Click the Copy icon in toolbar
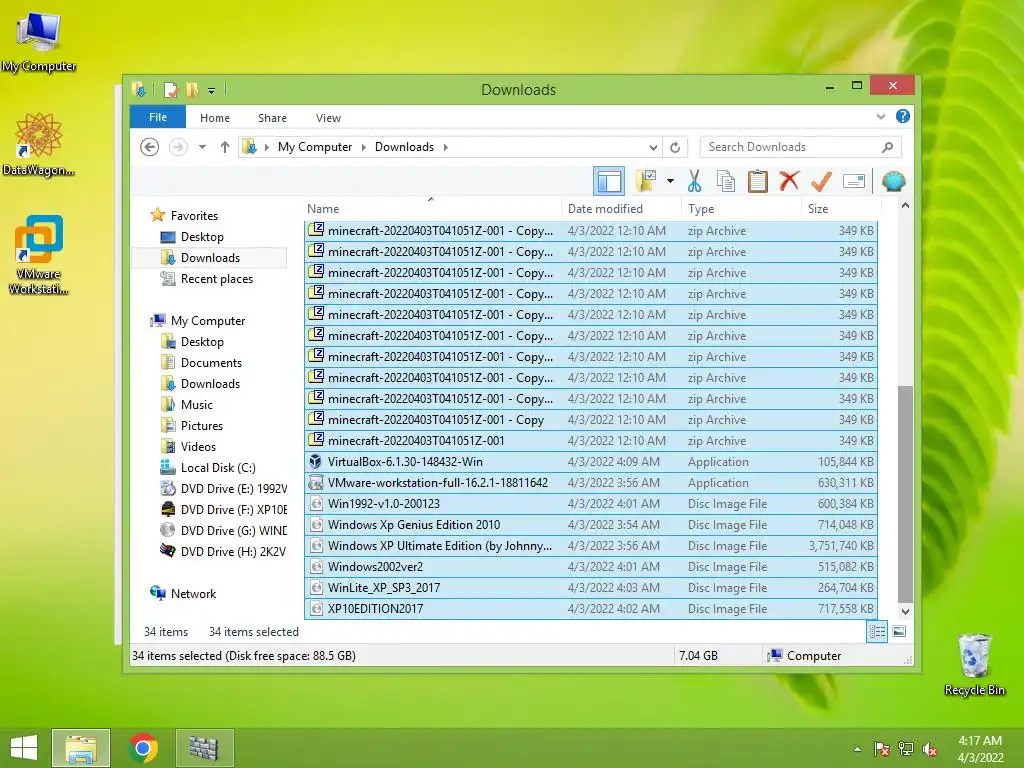Image resolution: width=1024 pixels, height=768 pixels. pyautogui.click(x=726, y=181)
